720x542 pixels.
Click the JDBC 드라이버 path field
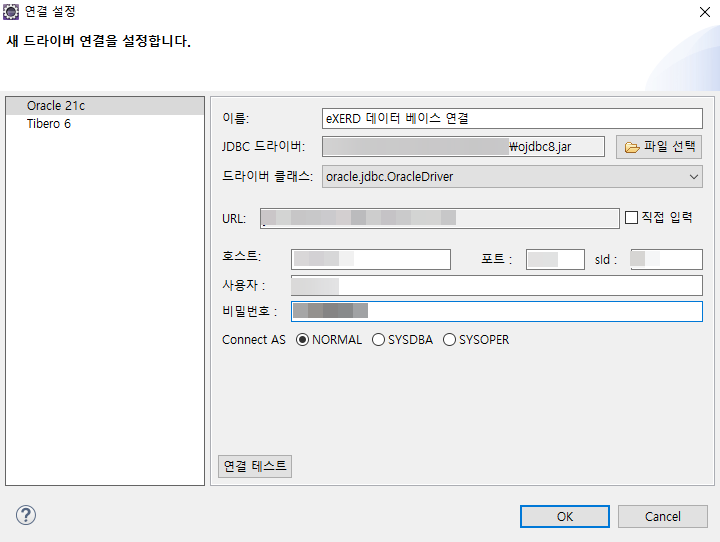point(463,147)
